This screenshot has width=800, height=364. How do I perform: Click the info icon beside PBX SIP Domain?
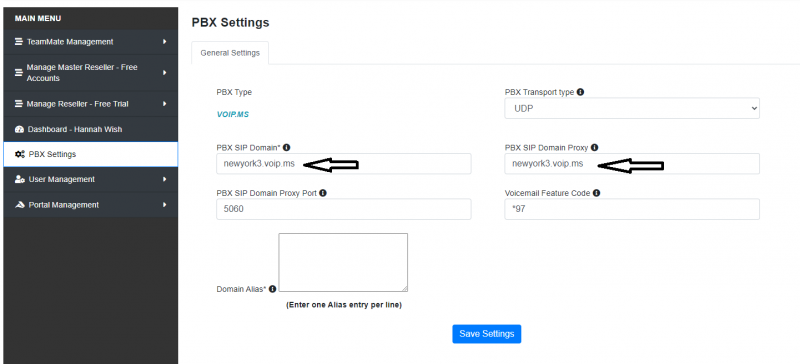[286, 148]
